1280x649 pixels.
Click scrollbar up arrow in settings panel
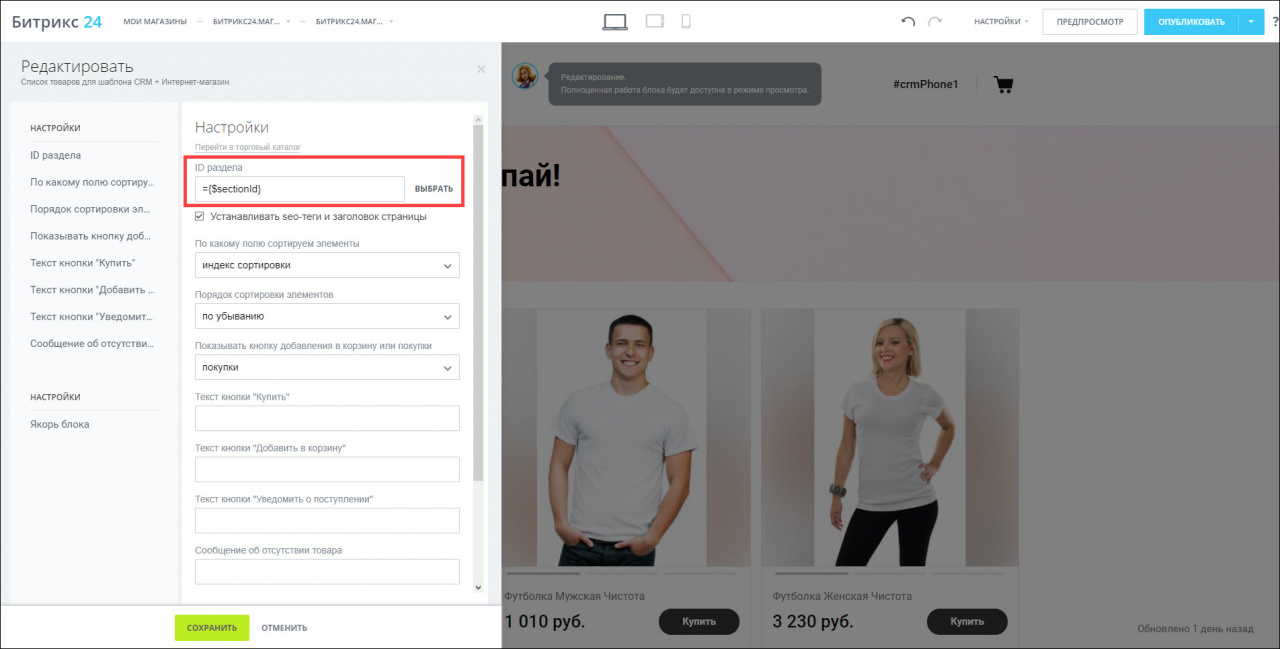478,119
